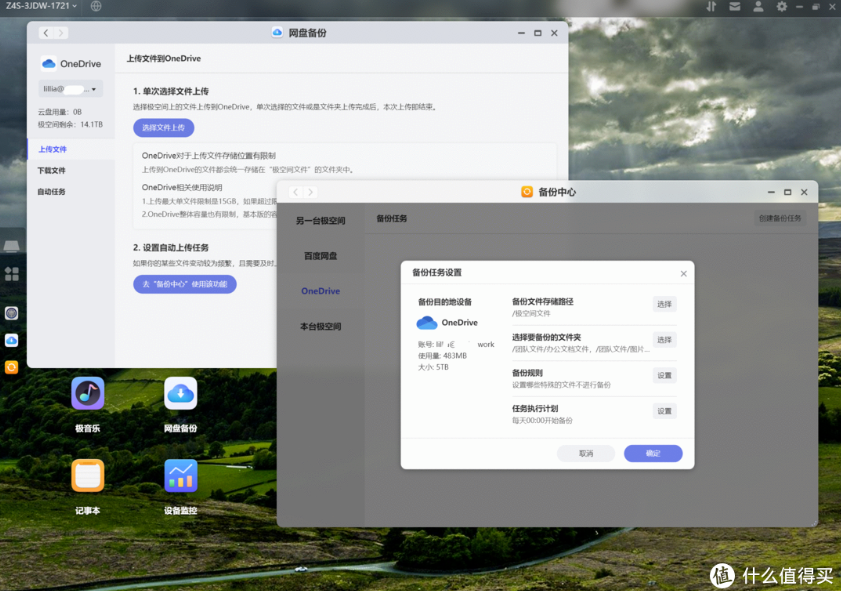Open the messages envelope icon in top bar
This screenshot has width=841, height=591.
pyautogui.click(x=735, y=6)
